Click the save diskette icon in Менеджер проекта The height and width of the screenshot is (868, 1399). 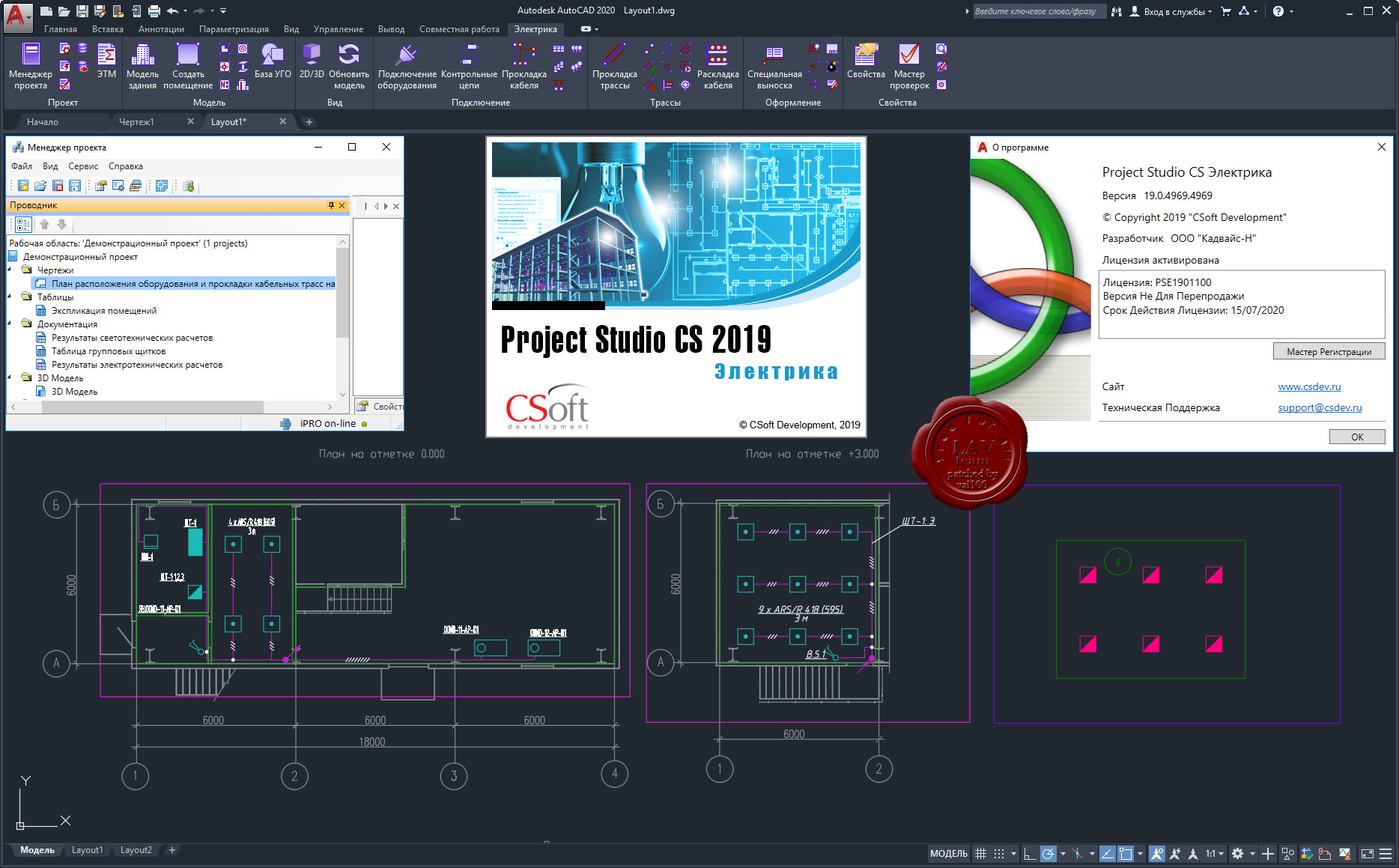pyautogui.click(x=75, y=186)
